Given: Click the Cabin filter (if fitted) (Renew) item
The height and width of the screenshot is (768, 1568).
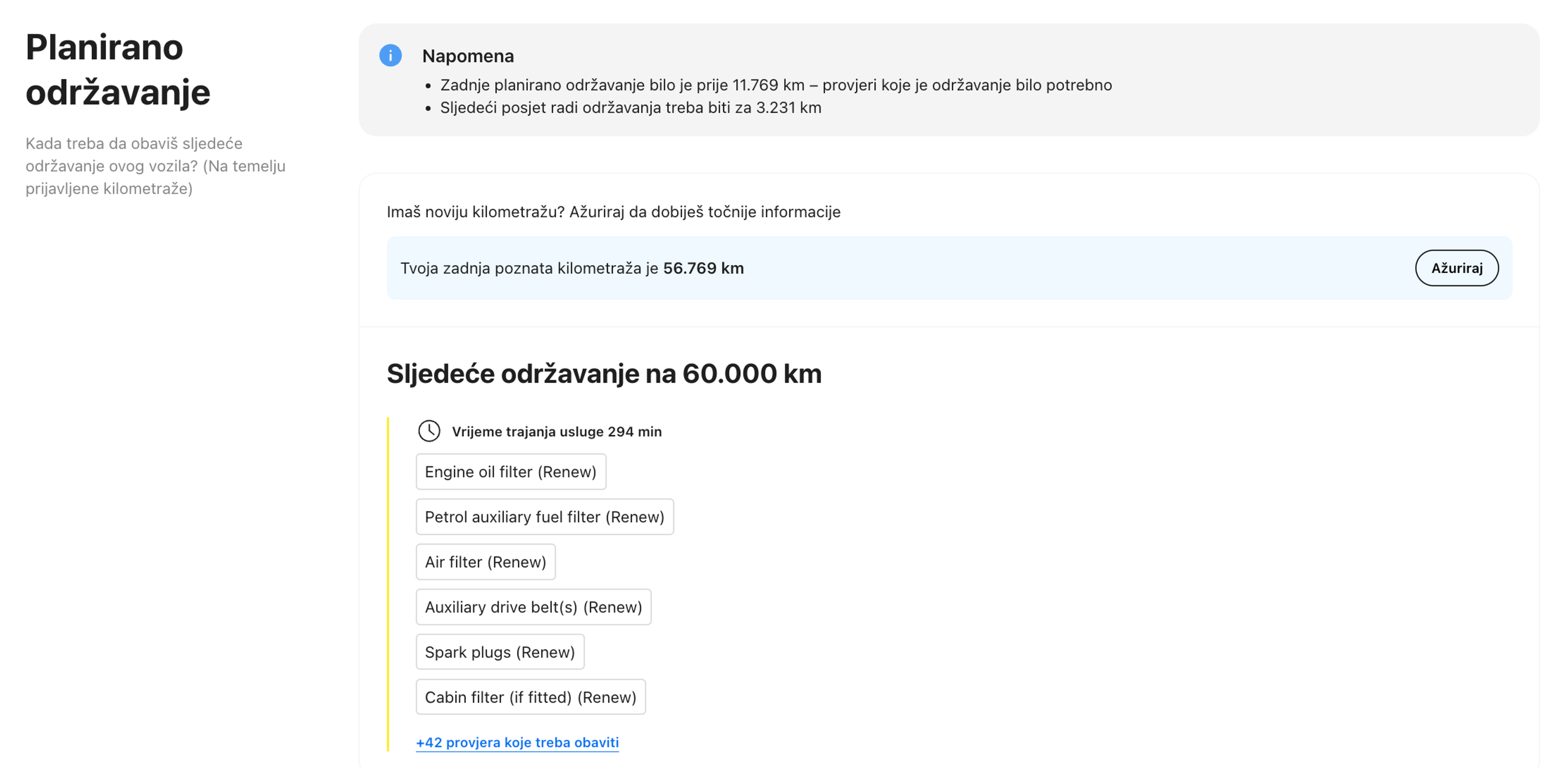Looking at the screenshot, I should point(530,697).
